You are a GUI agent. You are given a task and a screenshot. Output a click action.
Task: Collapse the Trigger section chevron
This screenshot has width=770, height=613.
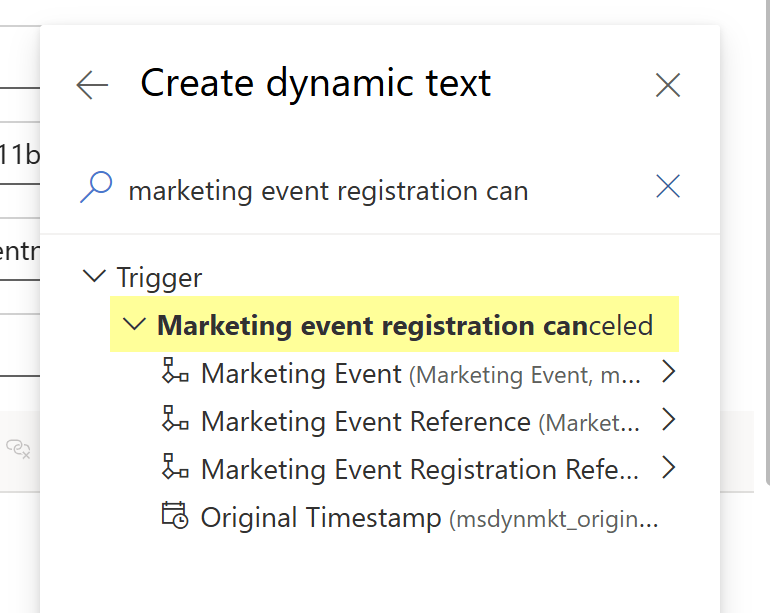click(x=95, y=276)
